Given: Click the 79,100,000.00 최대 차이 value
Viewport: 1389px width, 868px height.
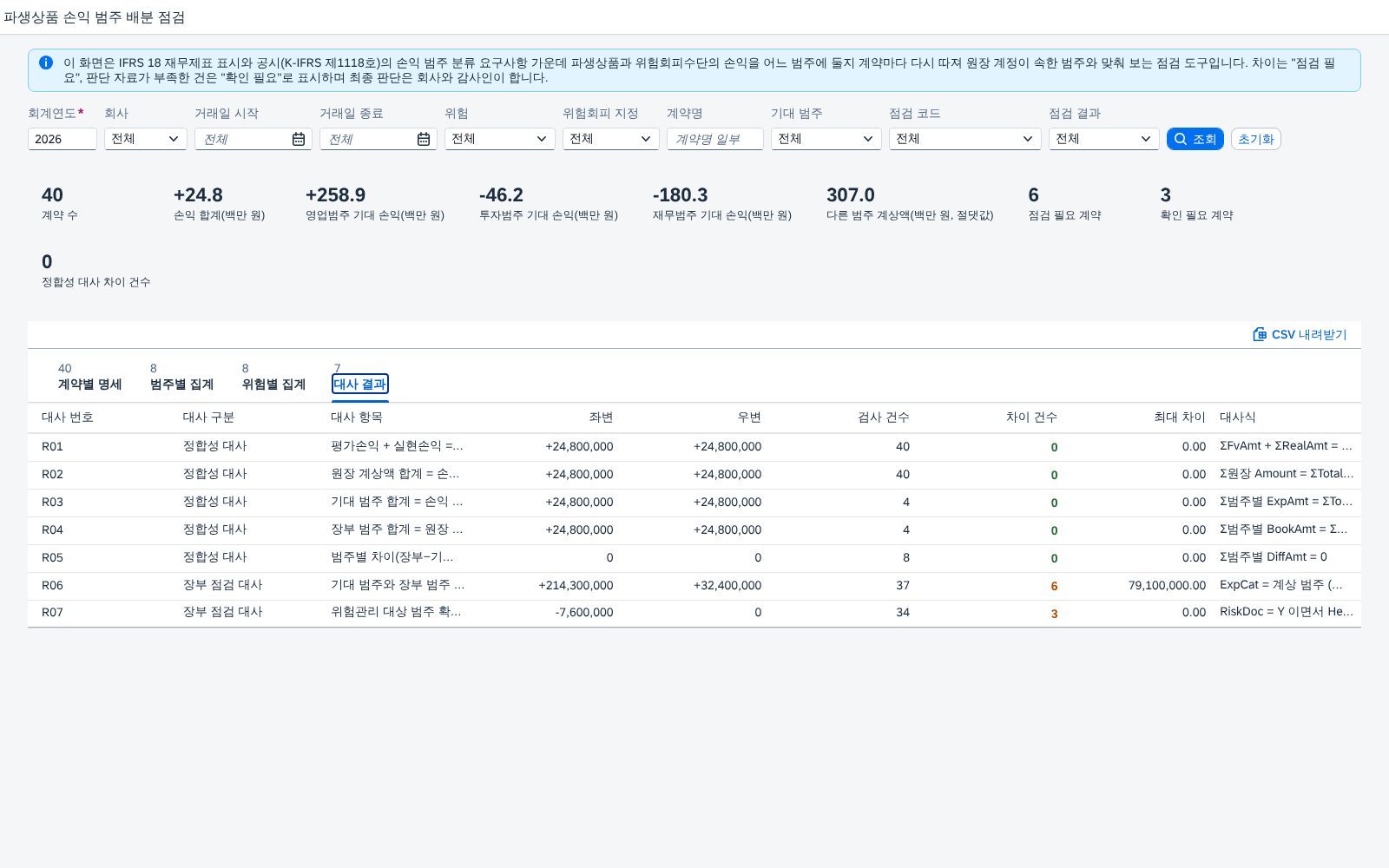Looking at the screenshot, I should (1167, 586).
